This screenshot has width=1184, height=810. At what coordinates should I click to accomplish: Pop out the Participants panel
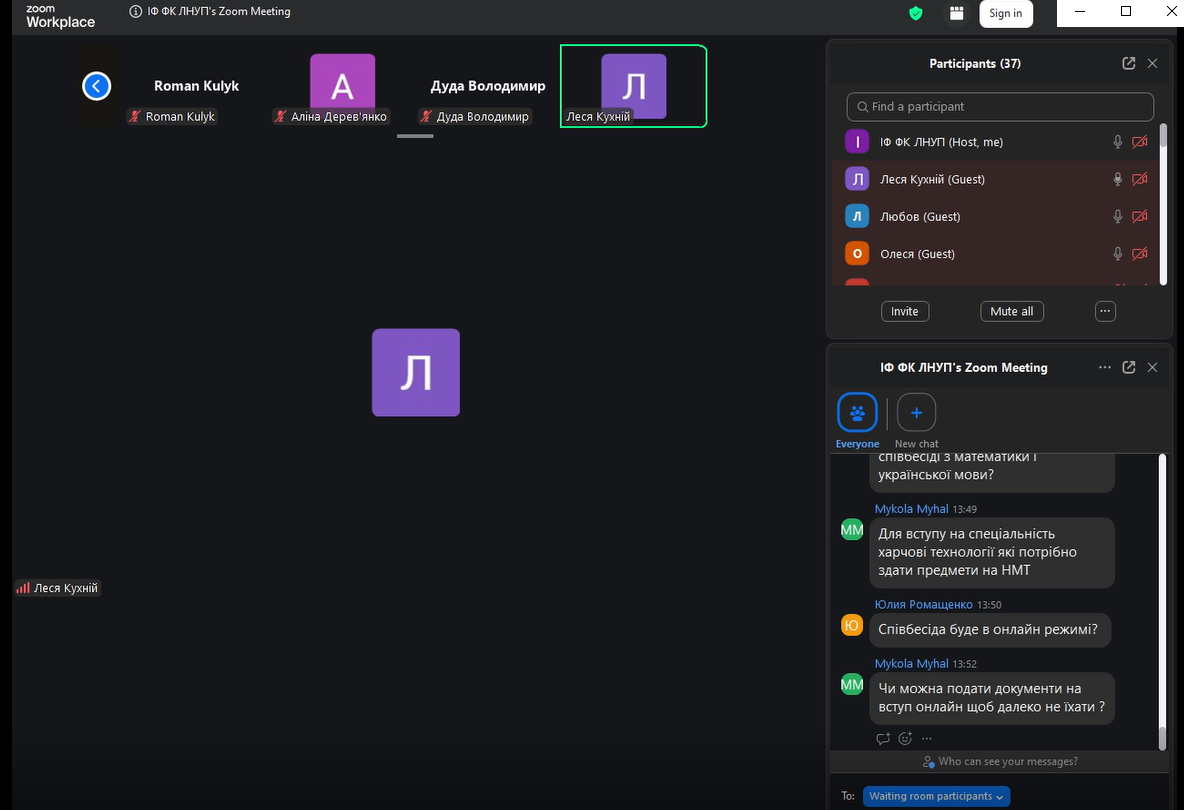(x=1129, y=63)
